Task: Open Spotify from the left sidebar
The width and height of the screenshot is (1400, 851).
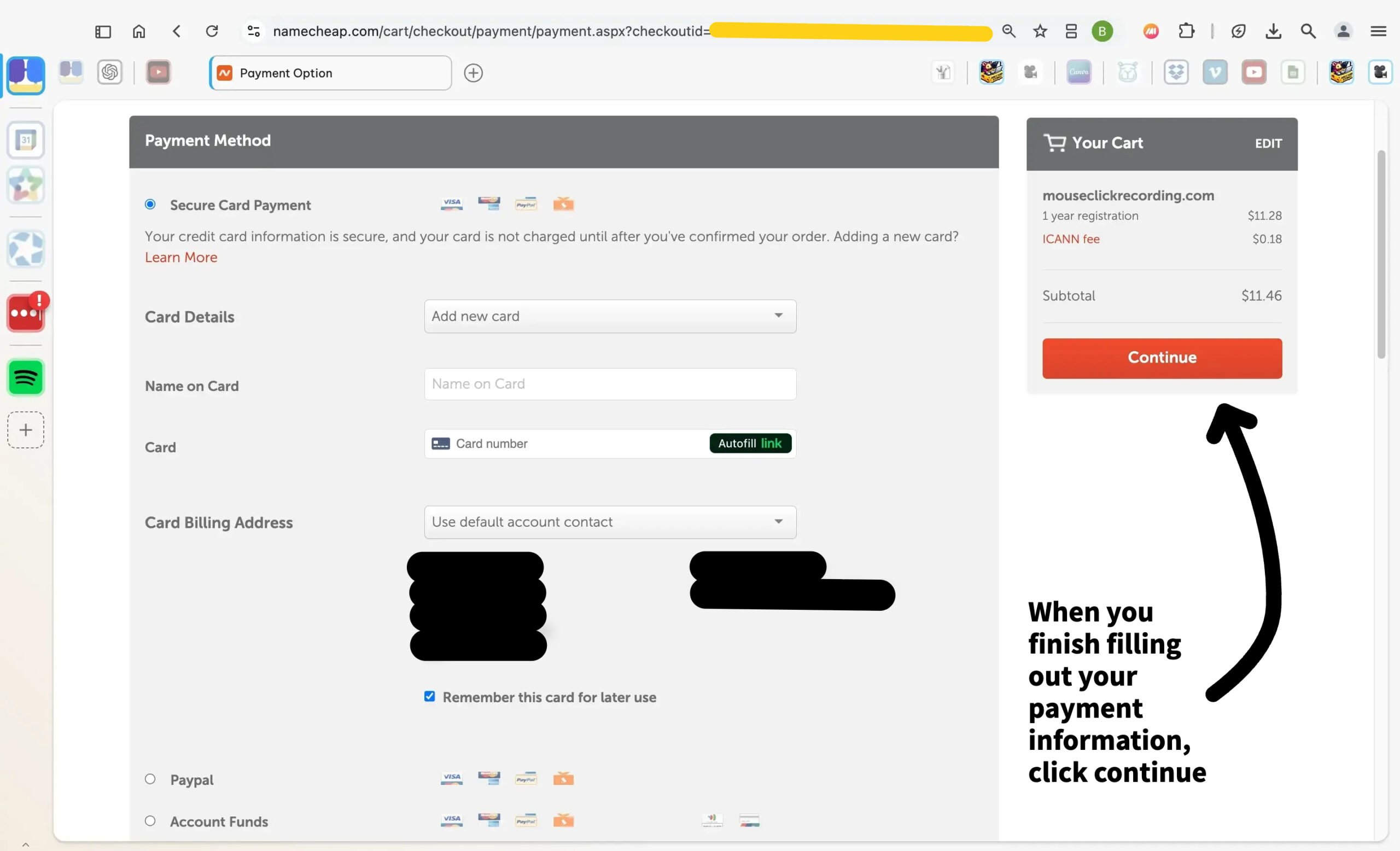Action: click(26, 377)
